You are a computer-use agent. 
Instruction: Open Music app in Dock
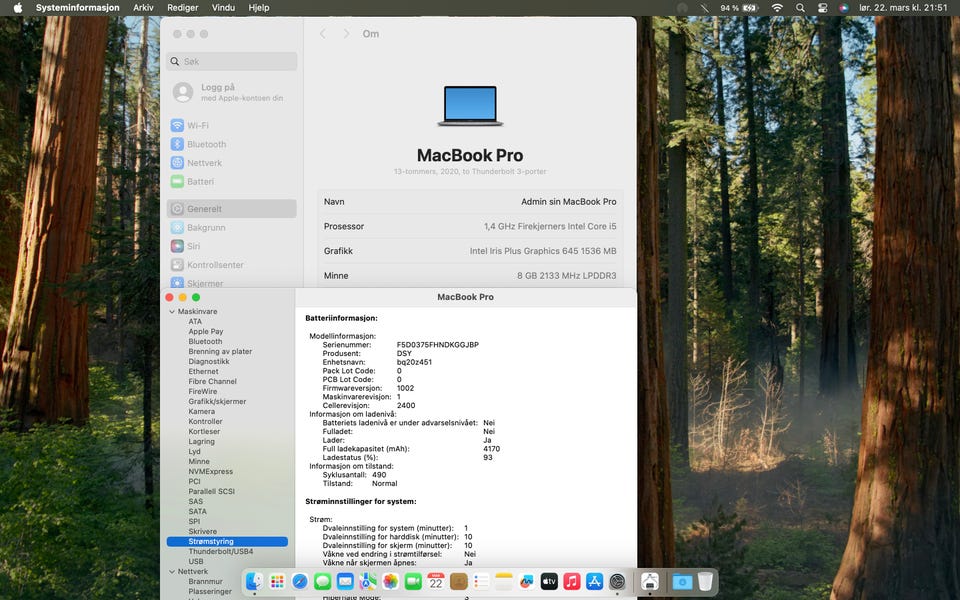[x=572, y=581]
